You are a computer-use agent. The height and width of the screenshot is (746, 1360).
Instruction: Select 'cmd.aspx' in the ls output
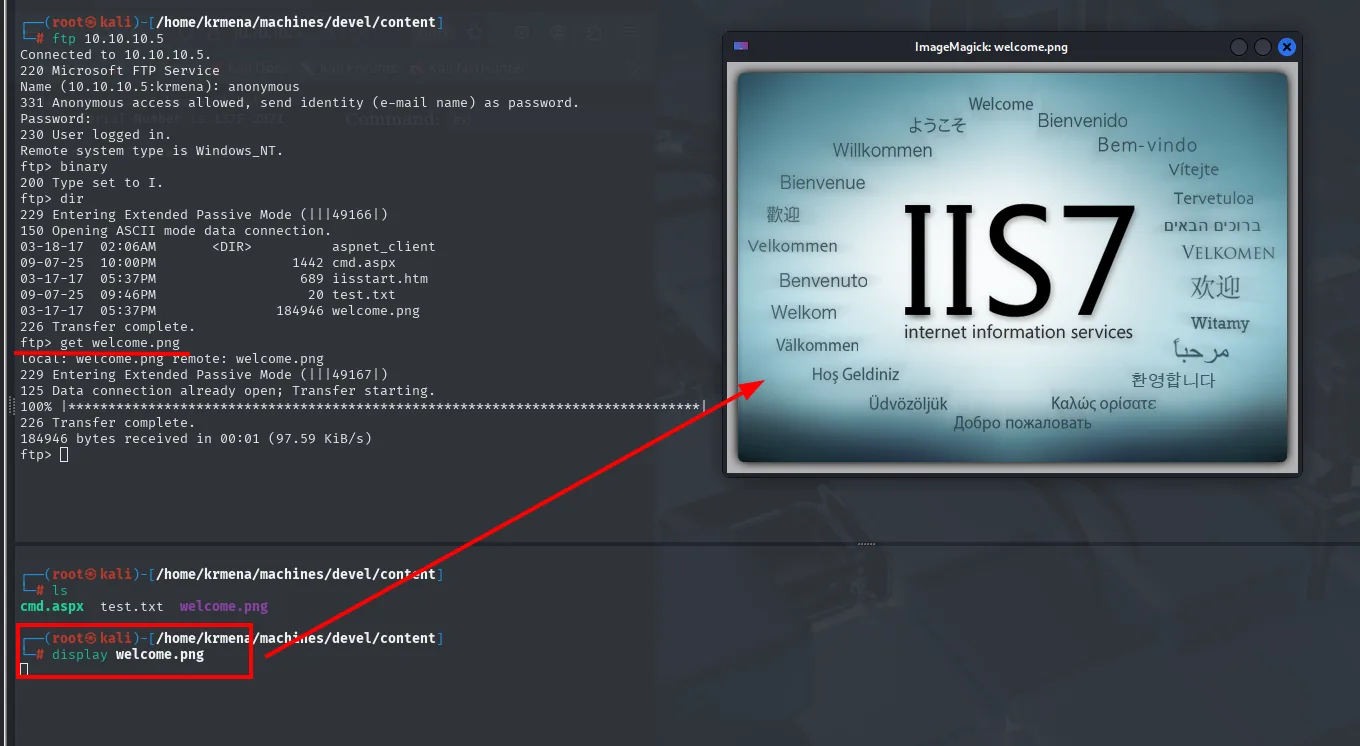click(52, 606)
